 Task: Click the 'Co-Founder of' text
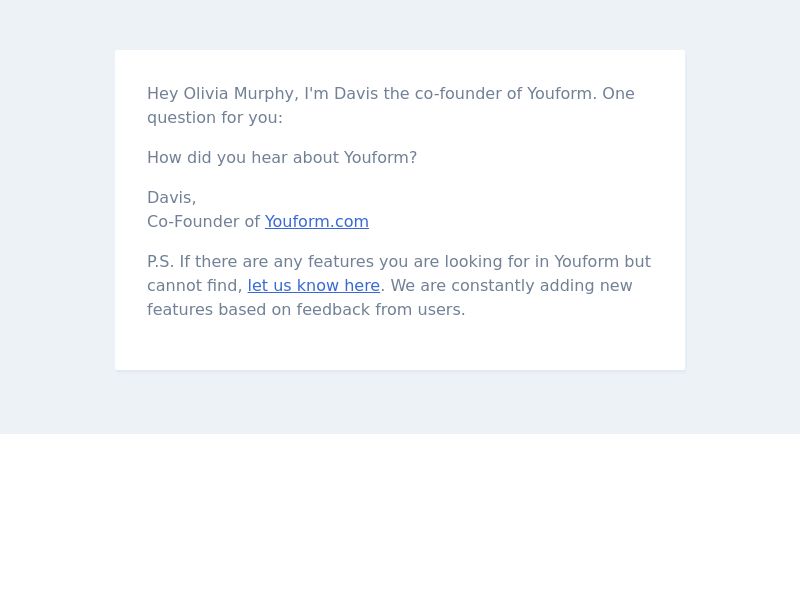[x=204, y=222]
